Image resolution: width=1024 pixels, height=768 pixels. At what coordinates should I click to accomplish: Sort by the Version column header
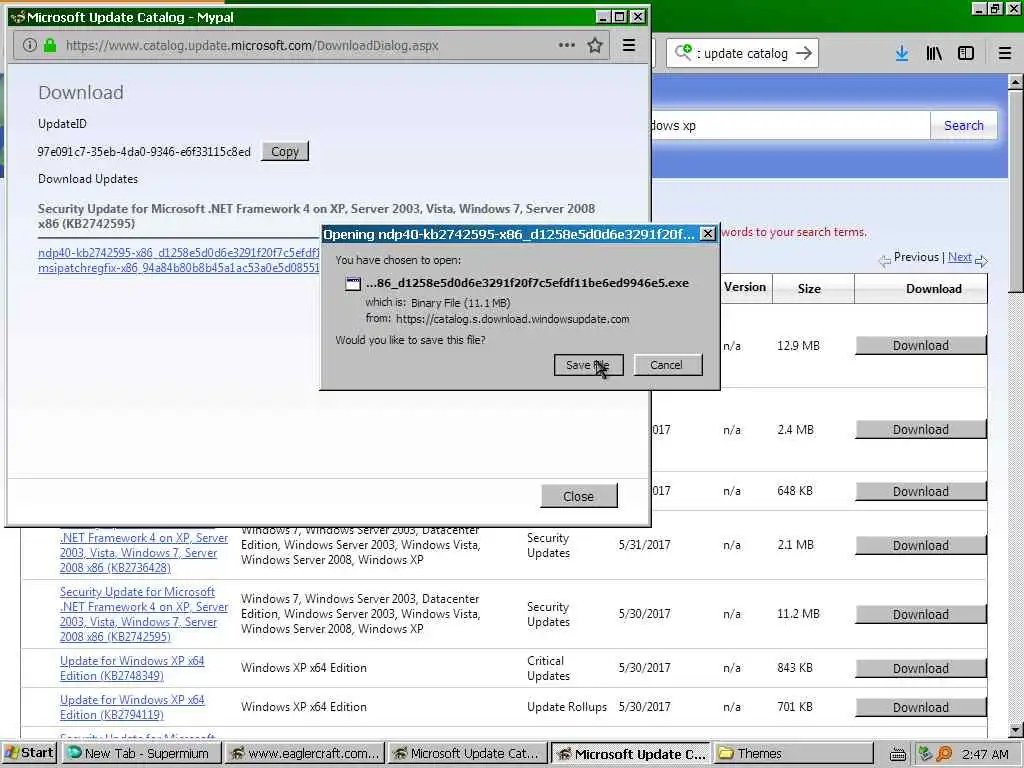point(744,287)
